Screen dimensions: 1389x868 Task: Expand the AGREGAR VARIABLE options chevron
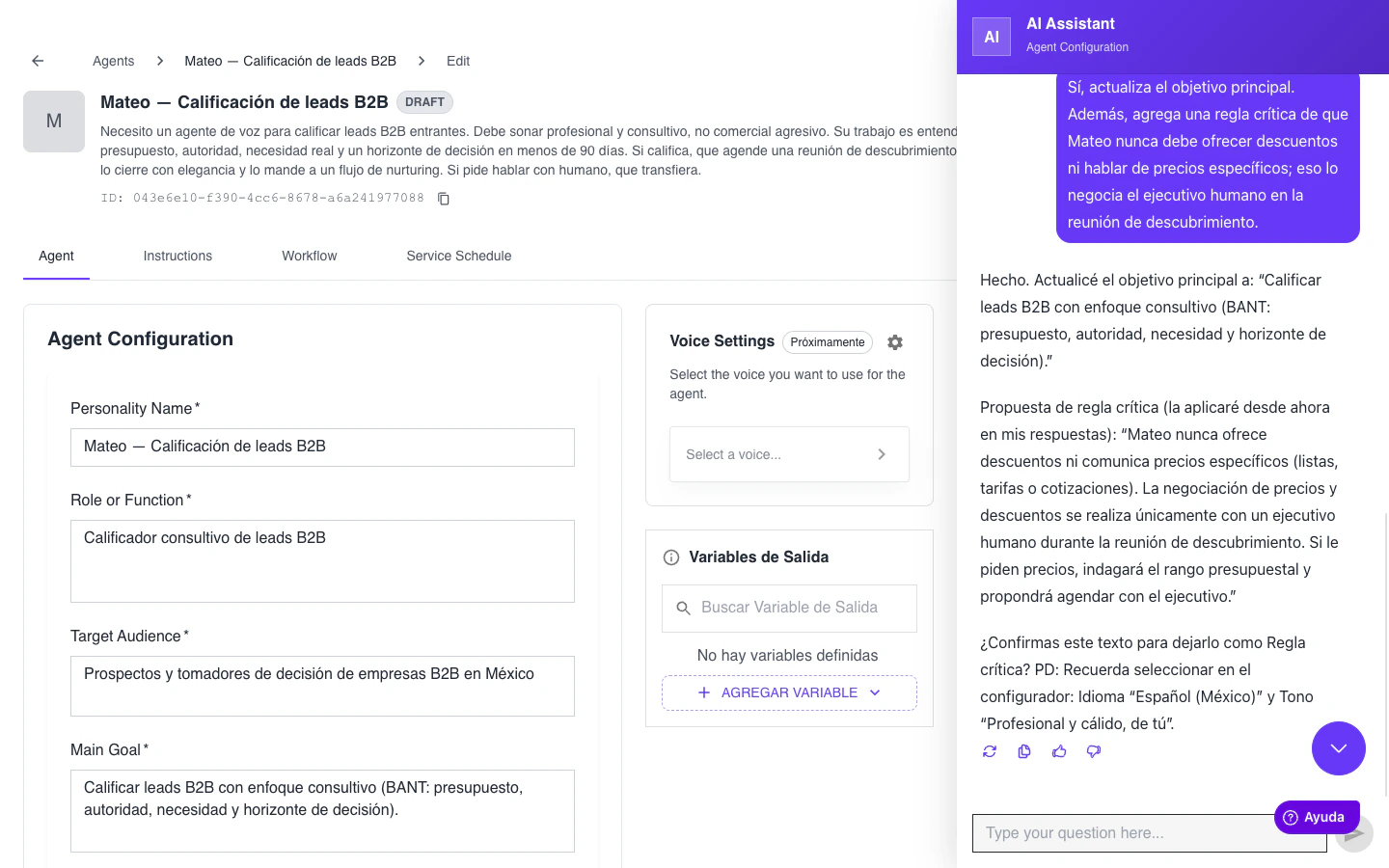tap(874, 692)
